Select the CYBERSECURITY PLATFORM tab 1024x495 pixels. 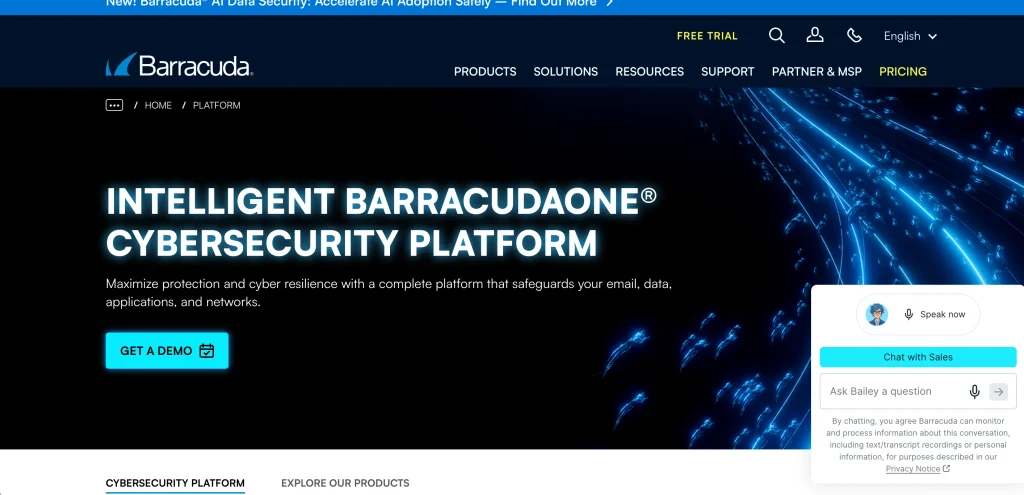coord(175,483)
